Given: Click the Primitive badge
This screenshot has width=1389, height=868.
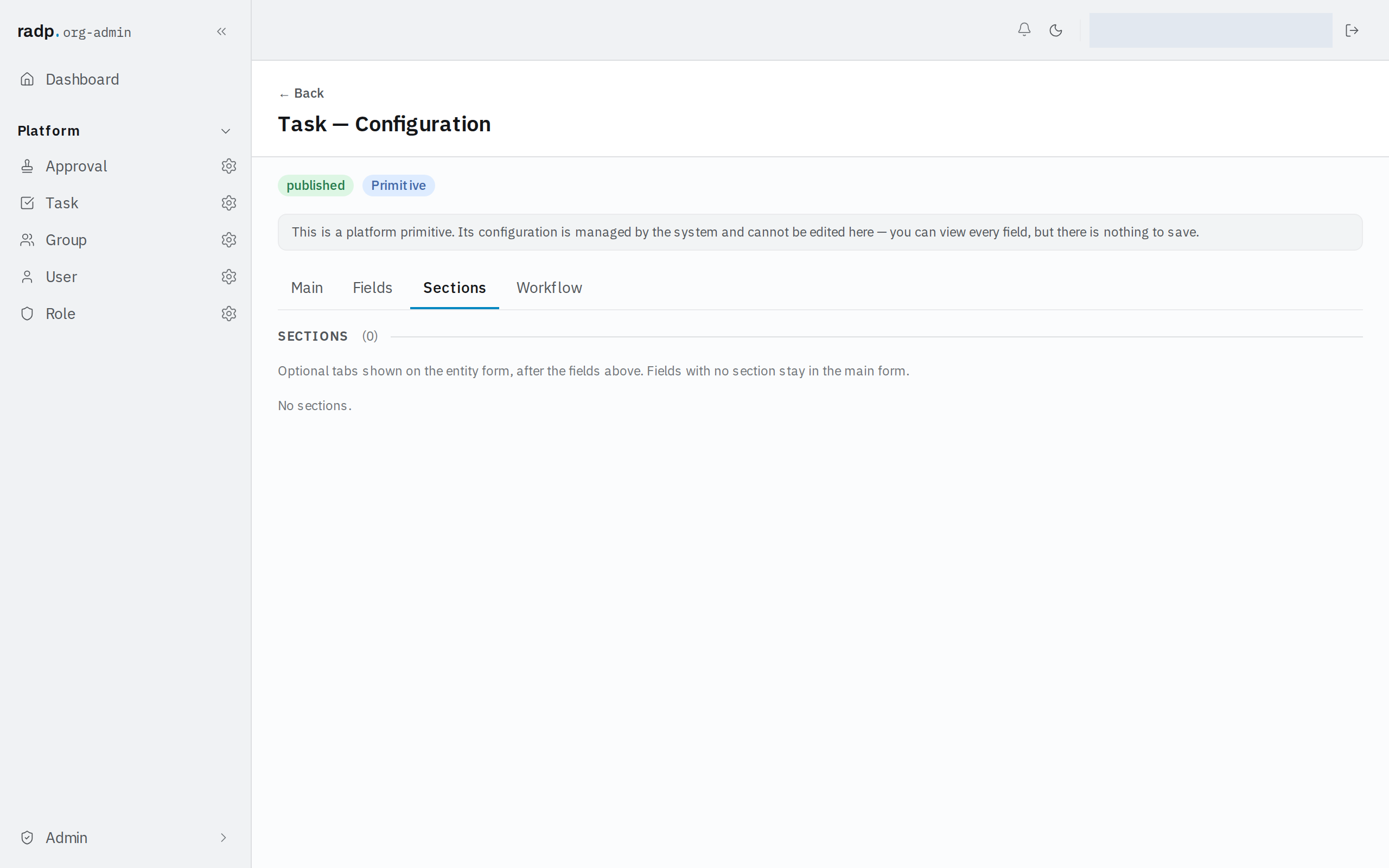Looking at the screenshot, I should pos(398,186).
